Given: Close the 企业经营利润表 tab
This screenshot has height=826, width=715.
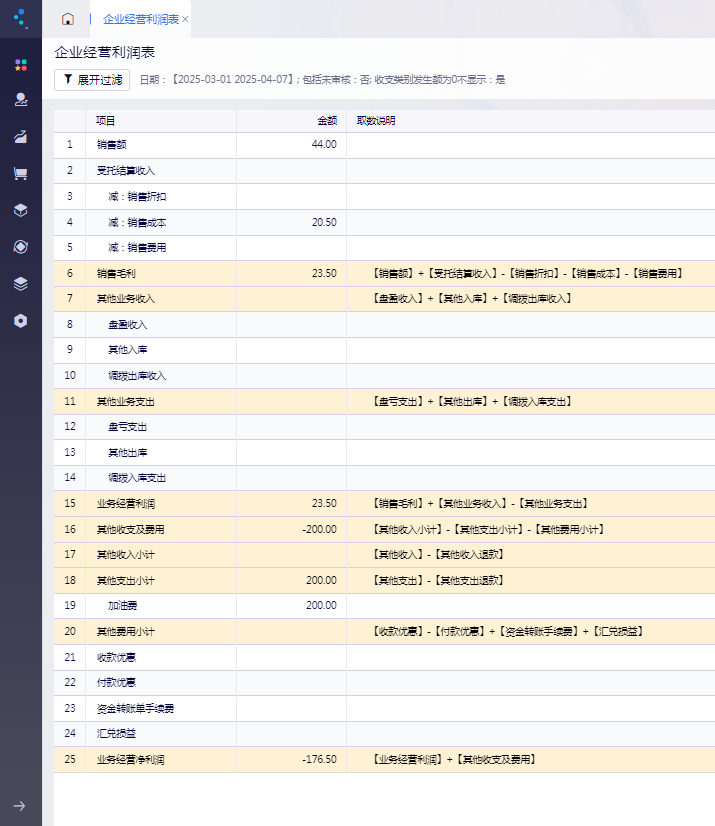Looking at the screenshot, I should point(185,19).
